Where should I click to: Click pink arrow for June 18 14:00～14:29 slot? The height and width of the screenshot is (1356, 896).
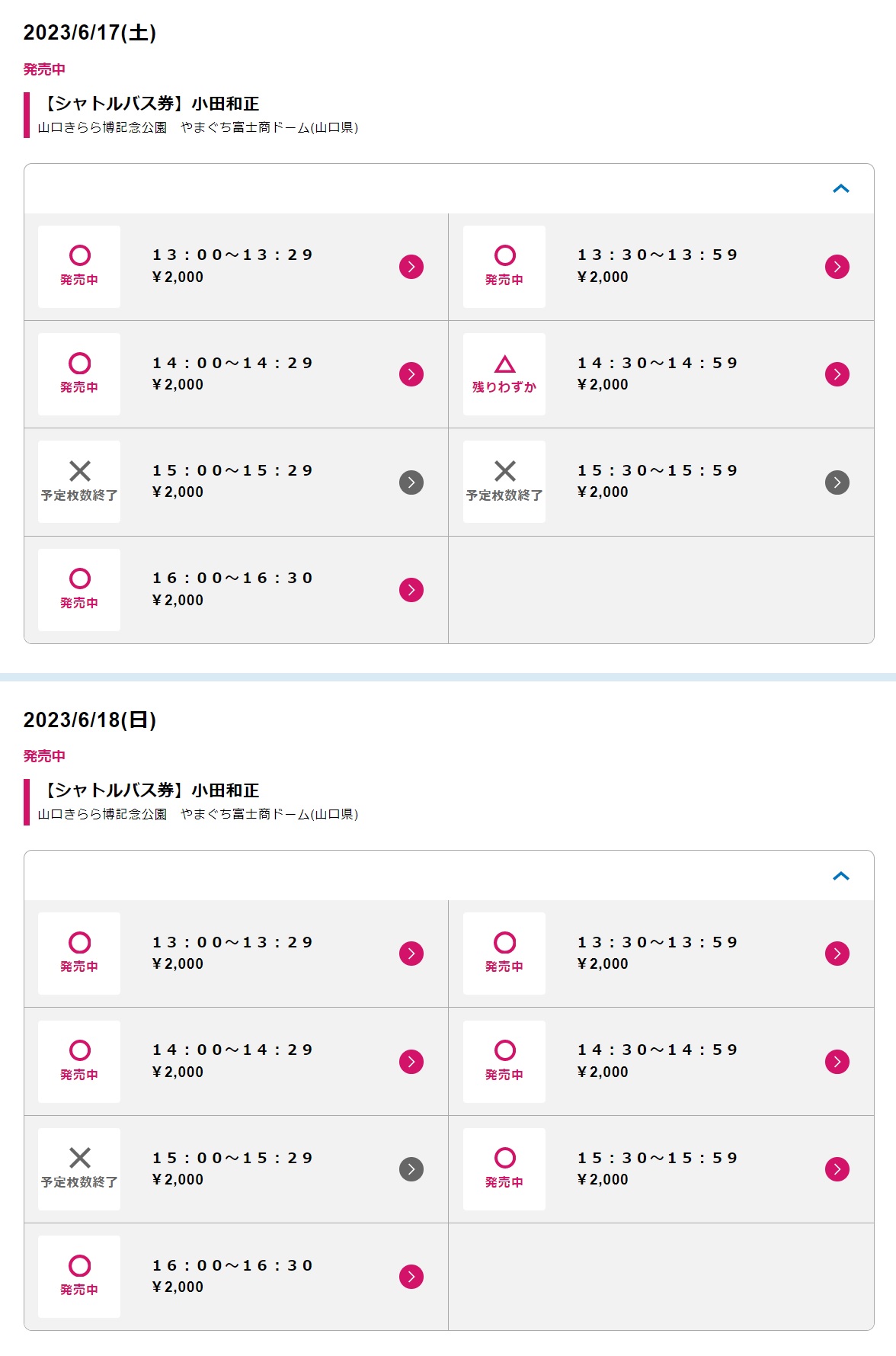pyautogui.click(x=411, y=1062)
